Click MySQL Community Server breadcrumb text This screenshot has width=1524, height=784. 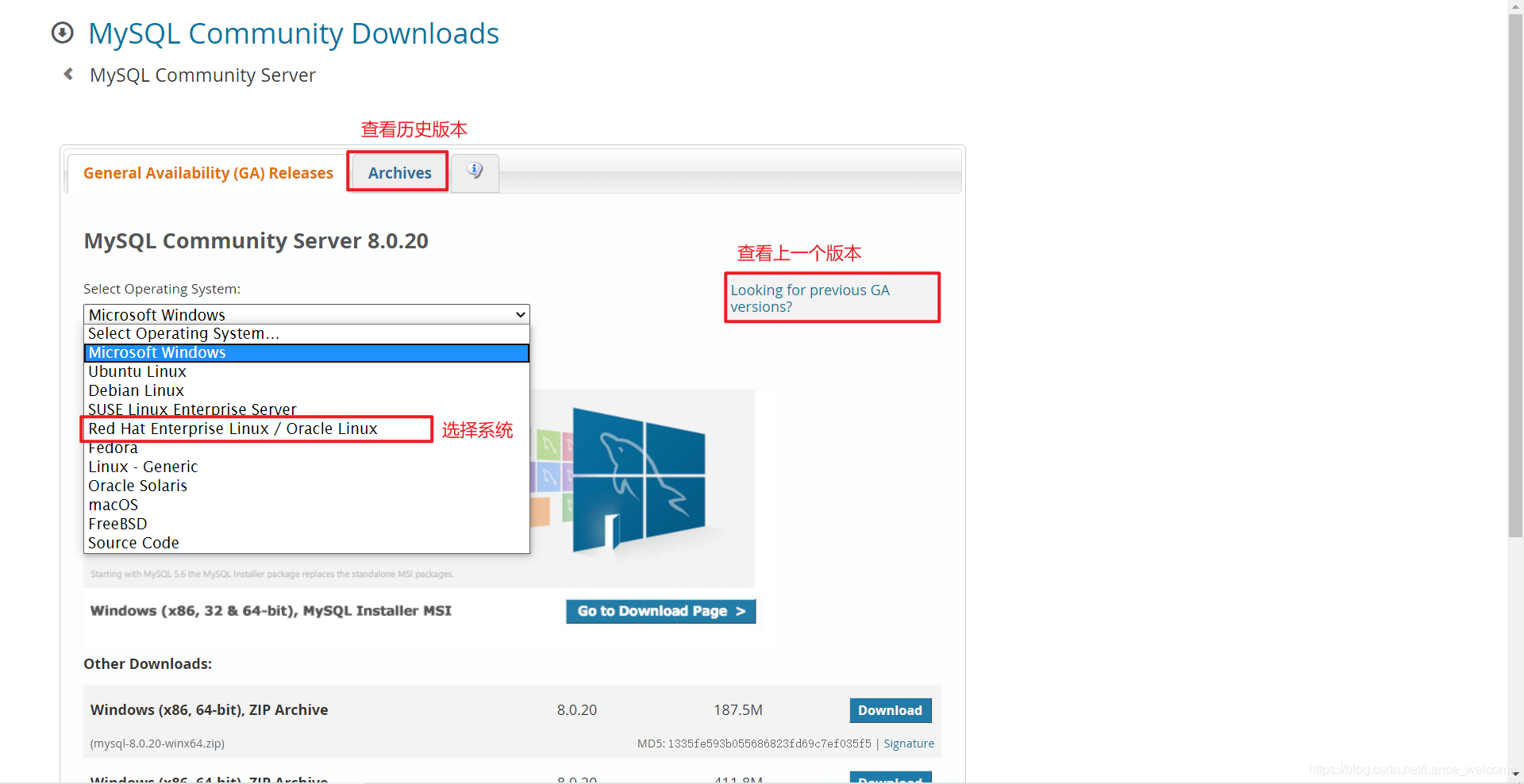pyautogui.click(x=202, y=75)
